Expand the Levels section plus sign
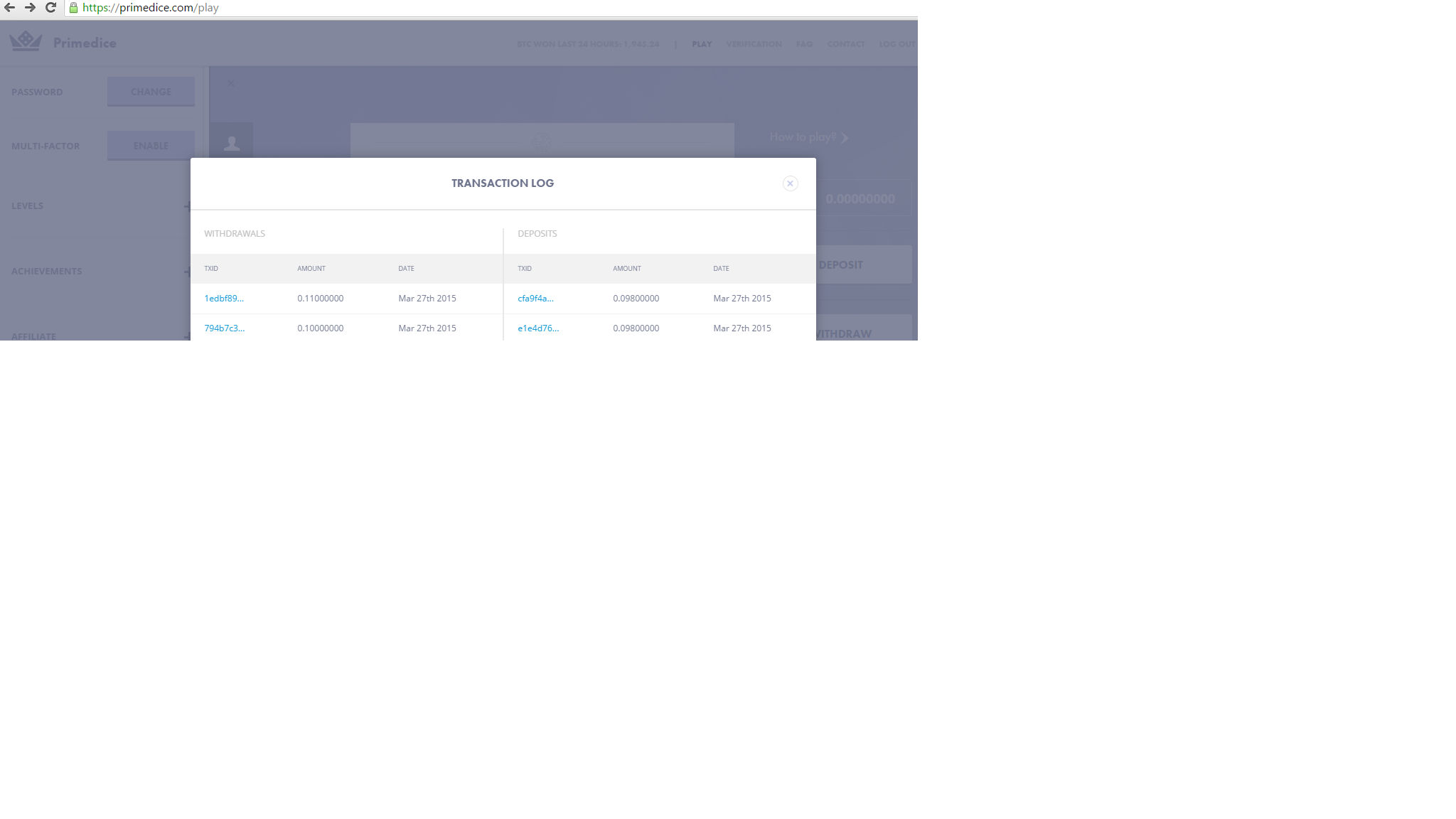 point(187,206)
